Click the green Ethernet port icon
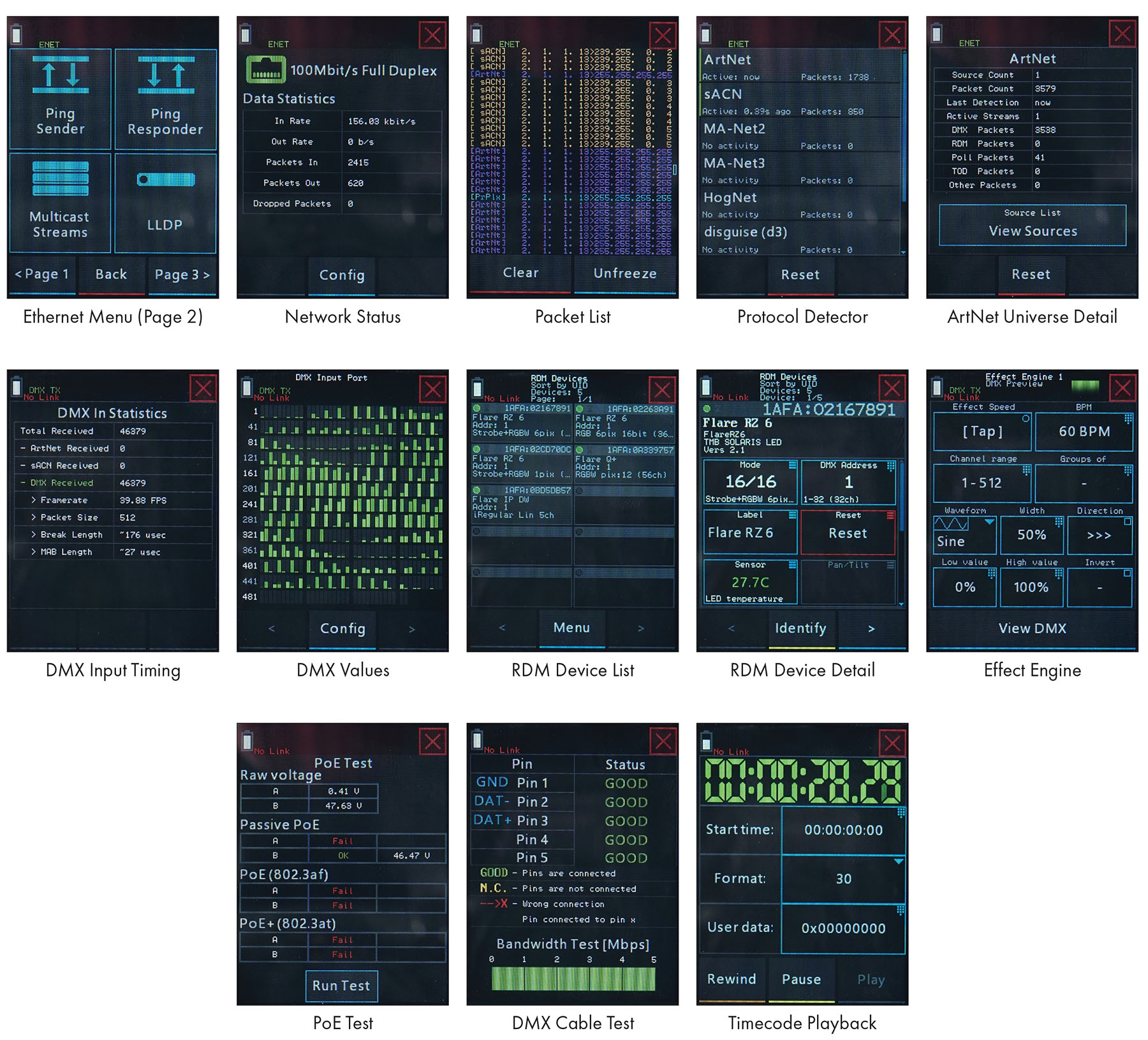 pos(265,70)
